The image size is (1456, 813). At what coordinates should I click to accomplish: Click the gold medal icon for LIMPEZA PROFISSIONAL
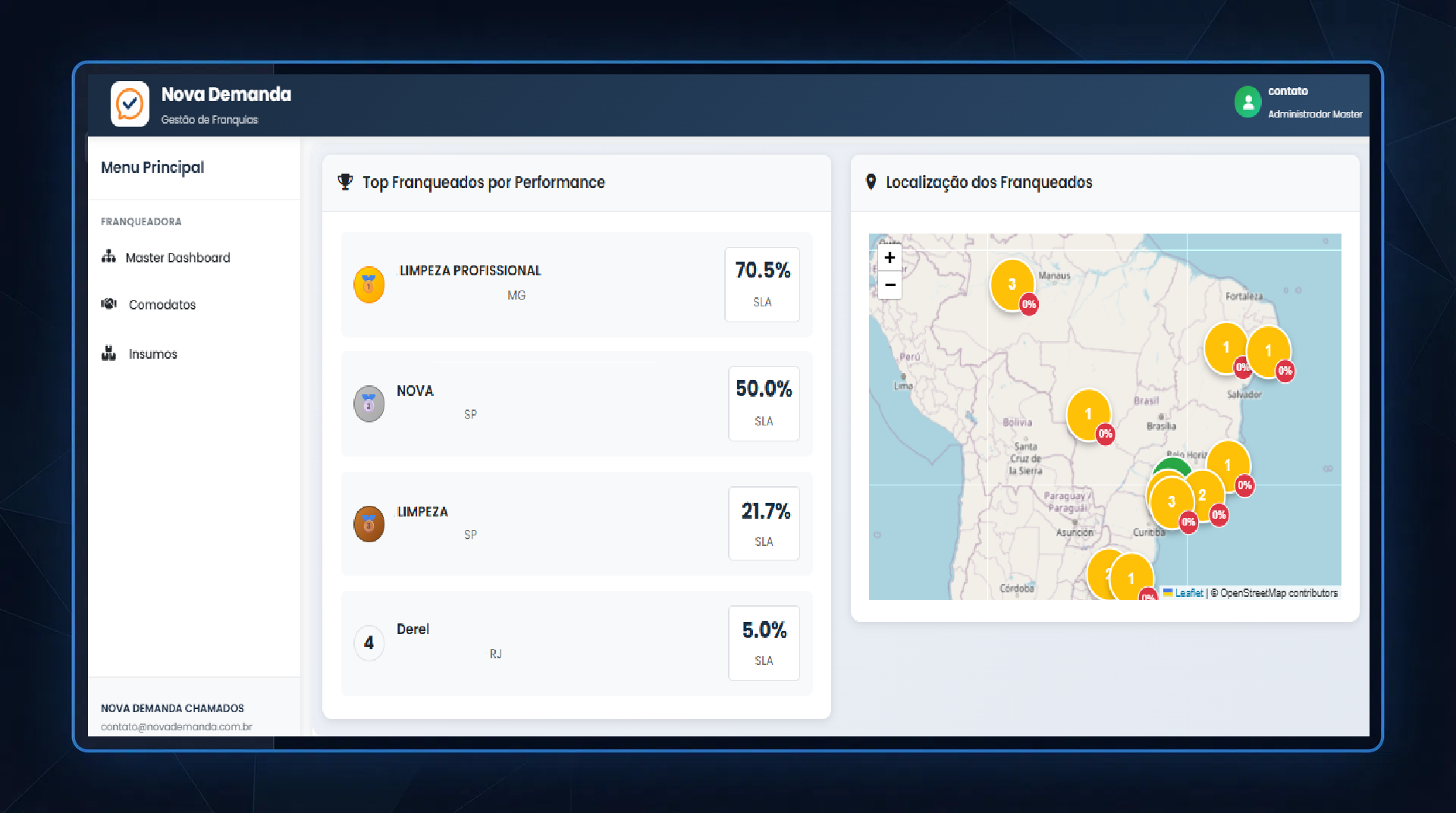(369, 284)
